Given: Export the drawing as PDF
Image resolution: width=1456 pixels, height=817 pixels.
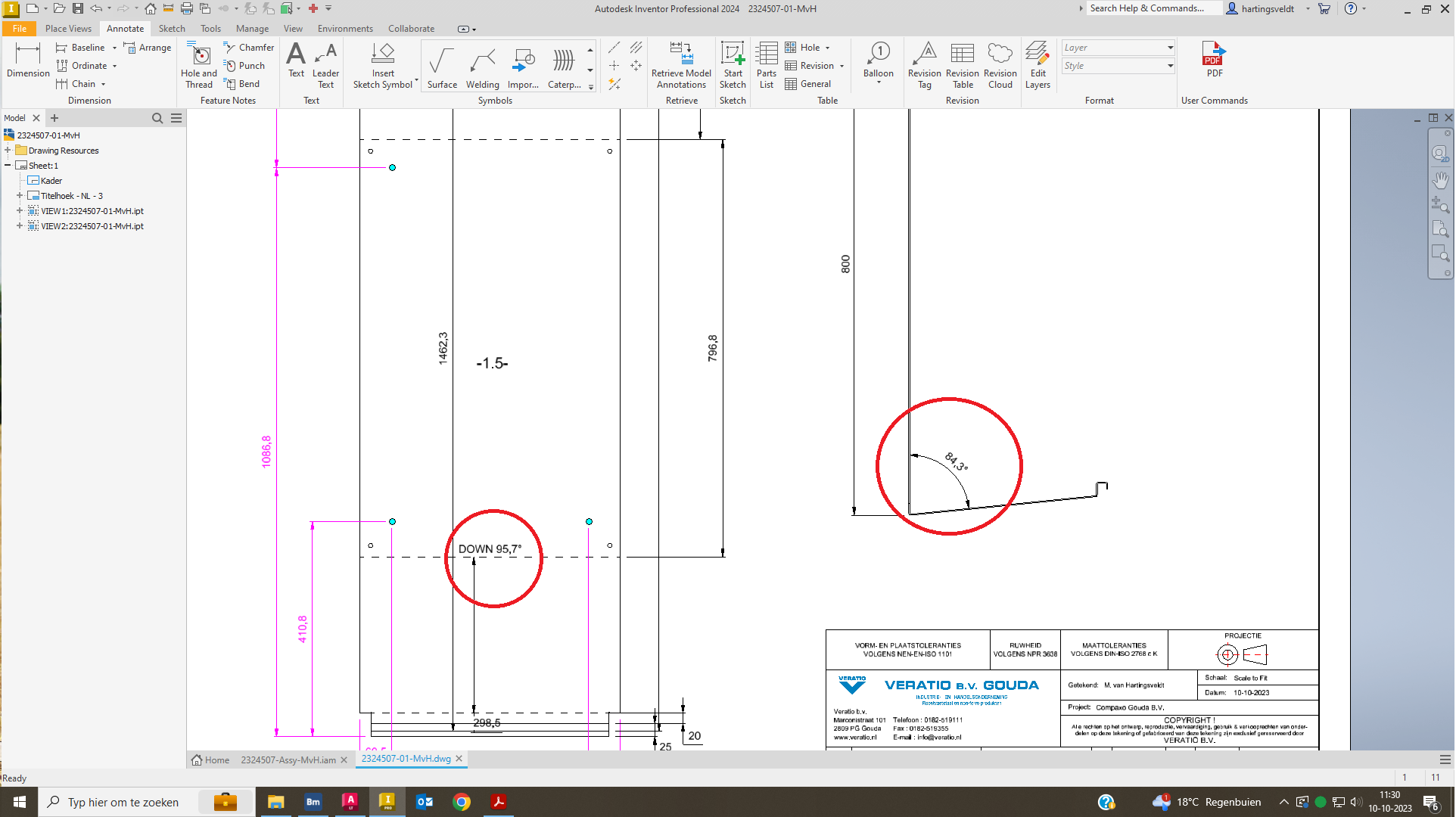Looking at the screenshot, I should coord(1213,61).
